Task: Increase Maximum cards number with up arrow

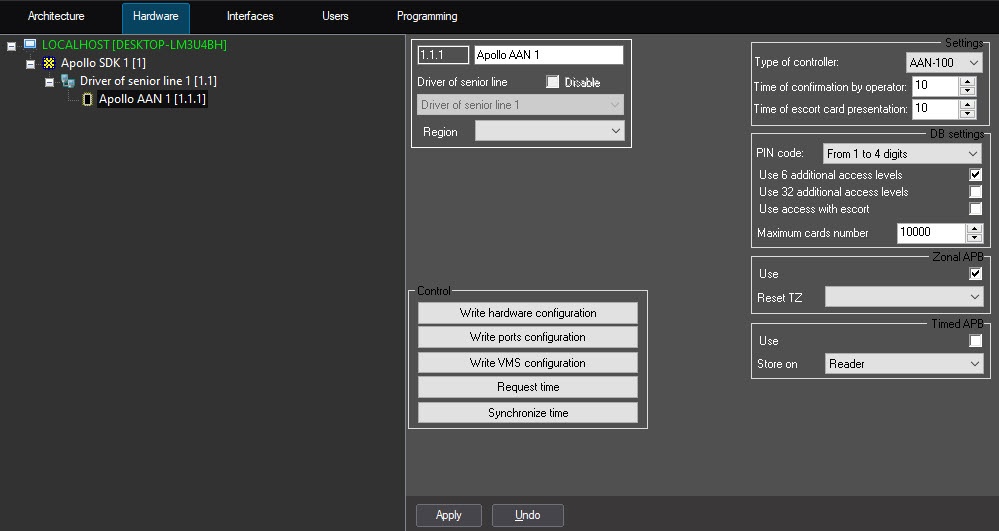Action: 974,228
